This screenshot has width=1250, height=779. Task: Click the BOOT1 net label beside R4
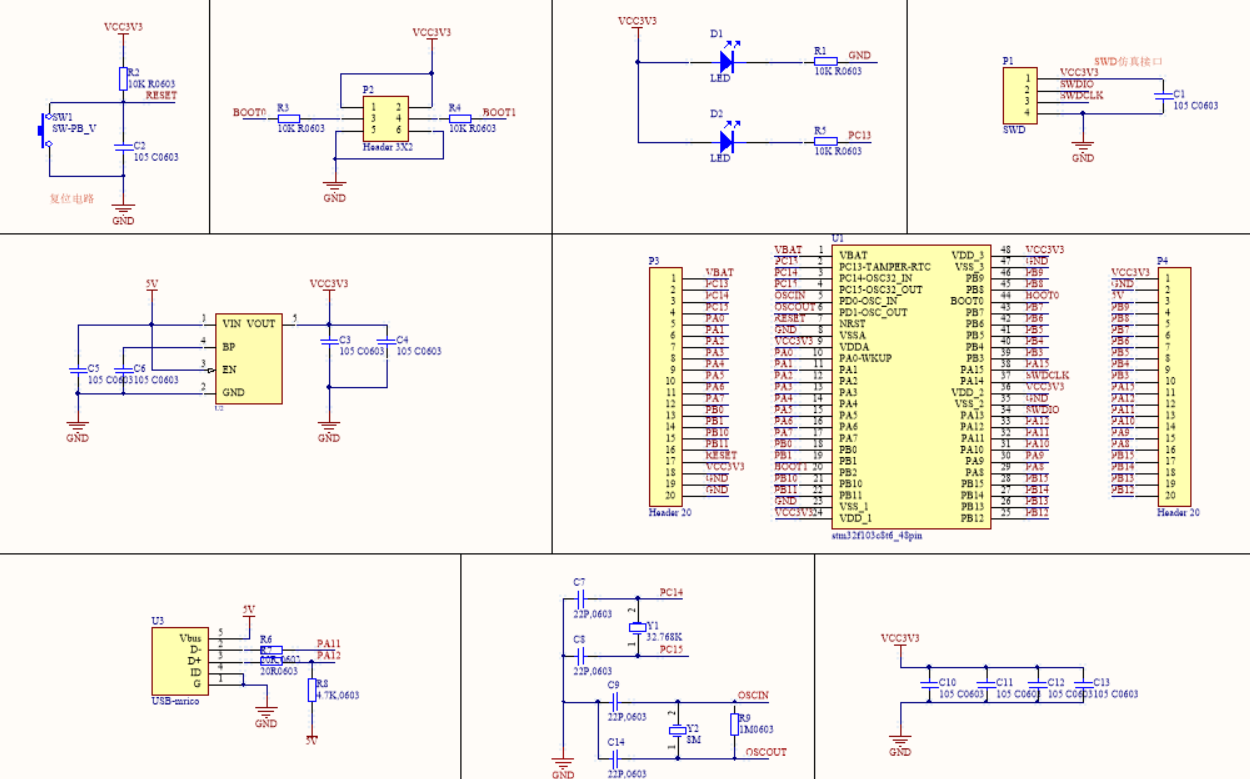[x=499, y=112]
